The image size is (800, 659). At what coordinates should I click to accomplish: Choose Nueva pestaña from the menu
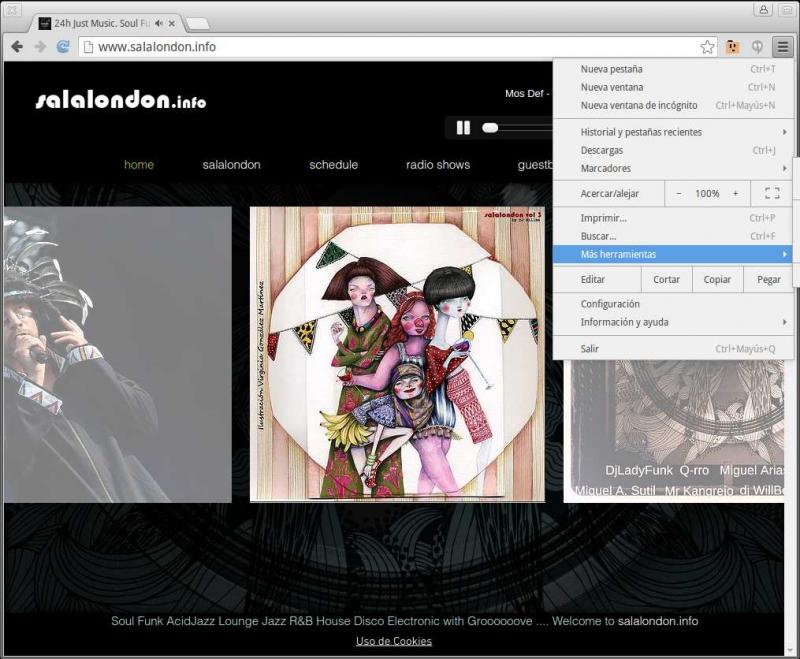click(672, 69)
